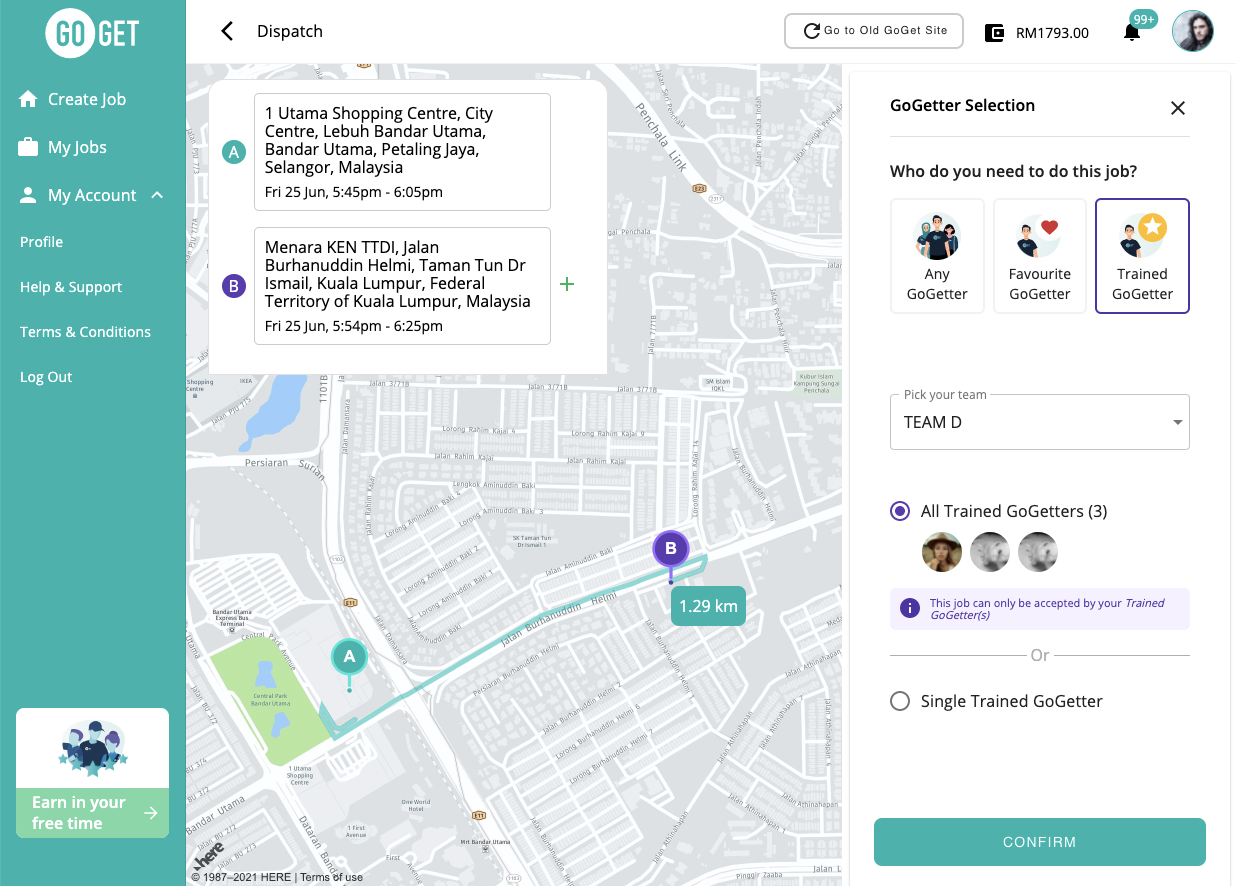The width and height of the screenshot is (1236, 886).
Task: Click the wallet balance icon
Action: pos(994,32)
